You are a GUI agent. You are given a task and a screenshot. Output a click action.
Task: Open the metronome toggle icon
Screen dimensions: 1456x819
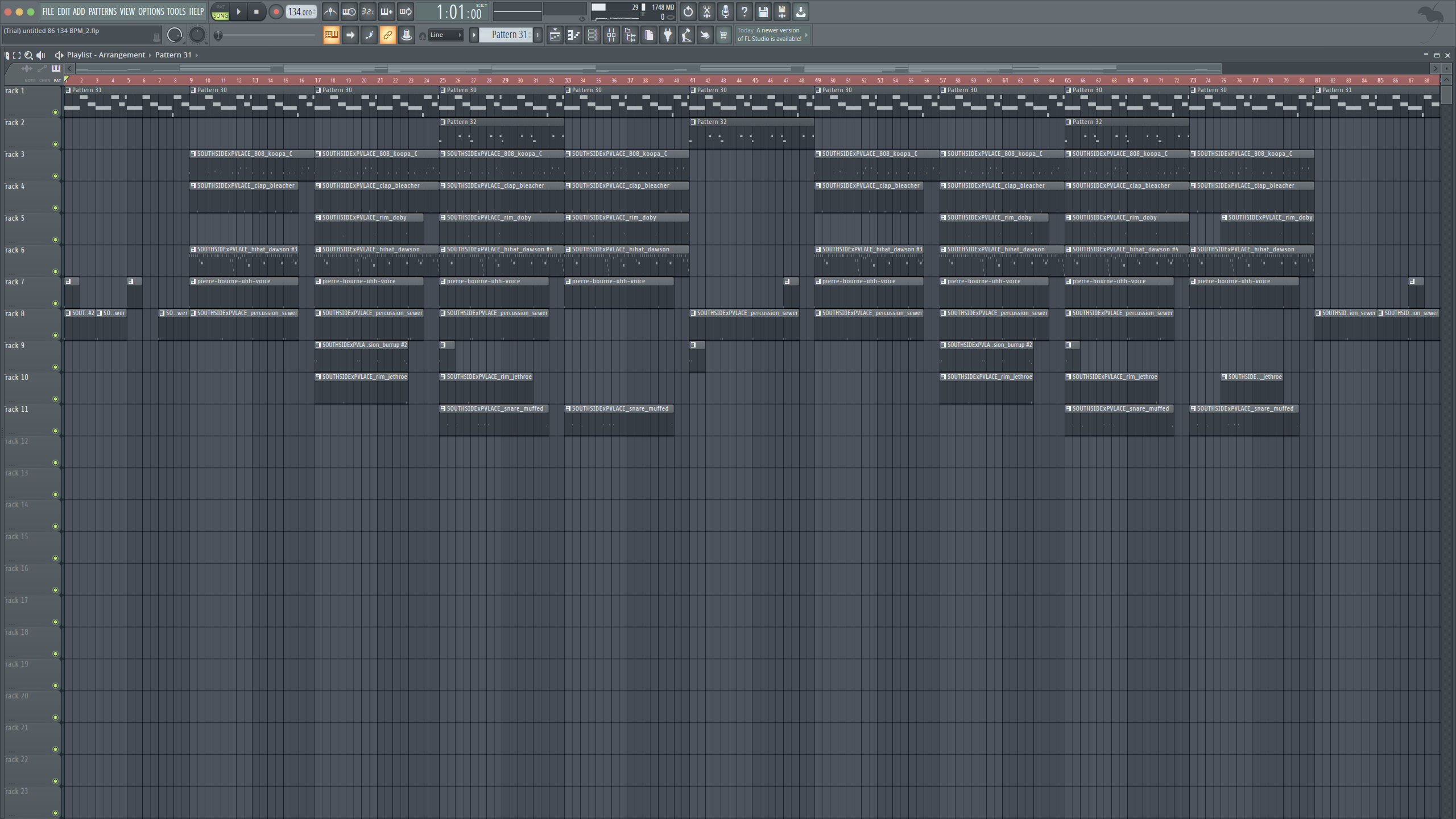click(330, 12)
